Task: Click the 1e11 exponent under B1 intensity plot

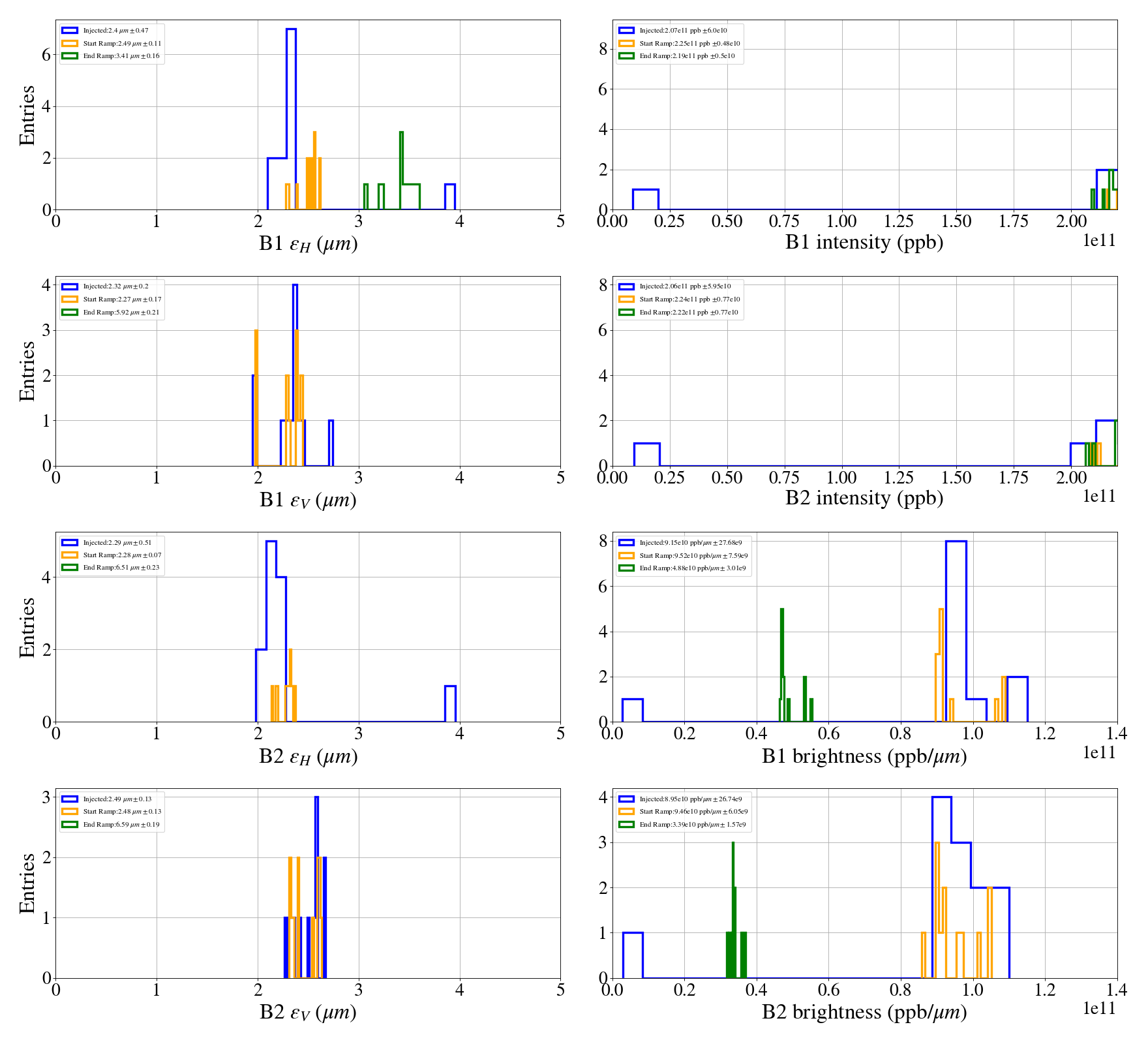Action: (x=1099, y=241)
